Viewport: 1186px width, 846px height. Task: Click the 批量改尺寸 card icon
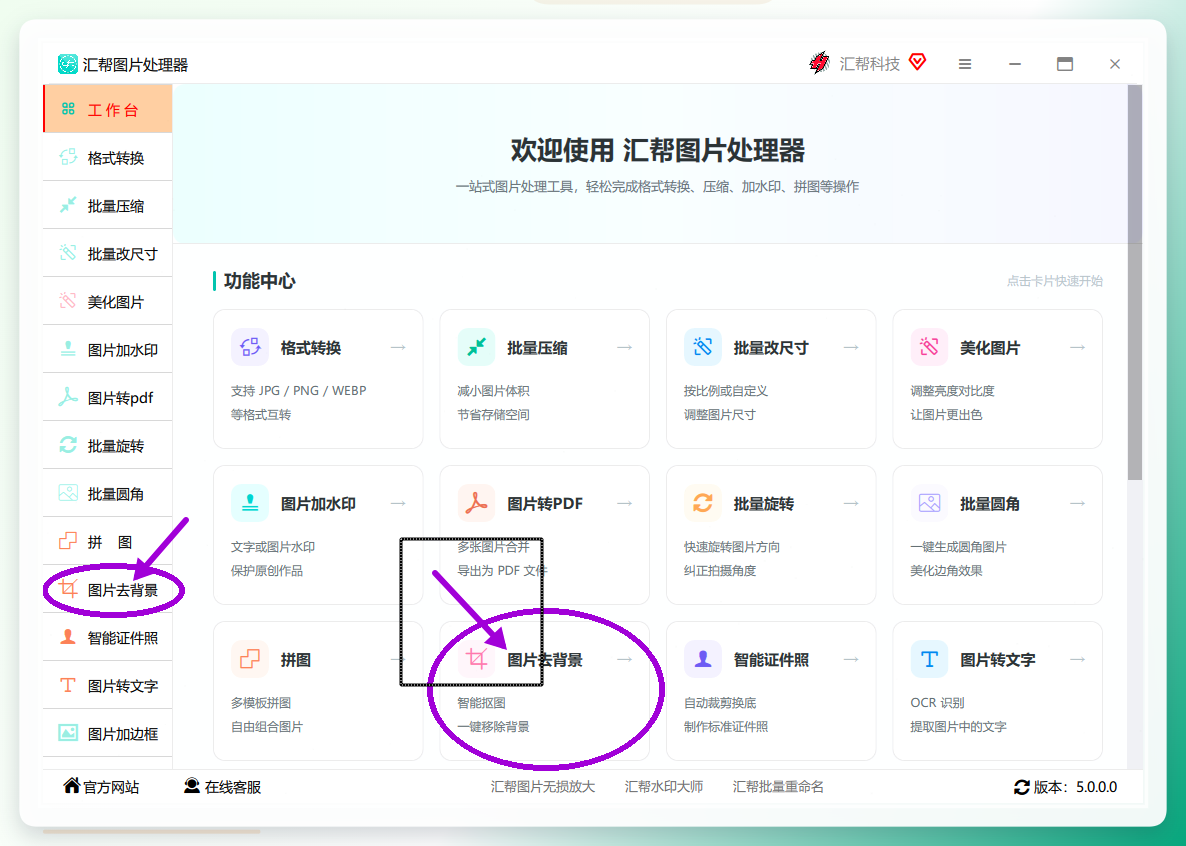pyautogui.click(x=703, y=347)
